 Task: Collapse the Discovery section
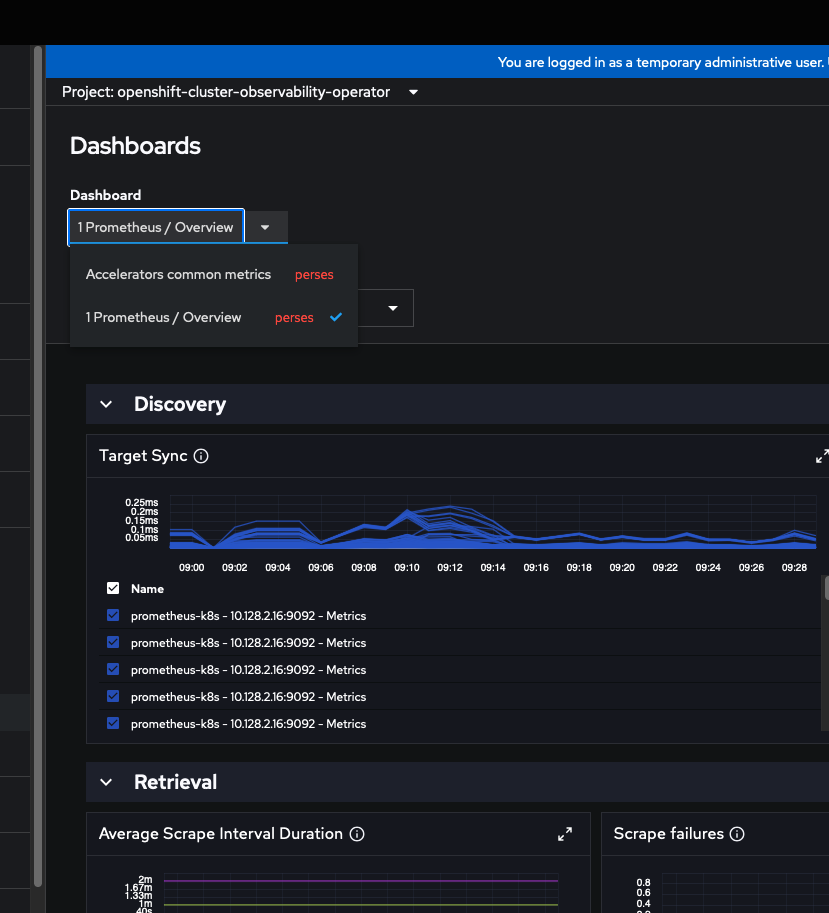107,404
